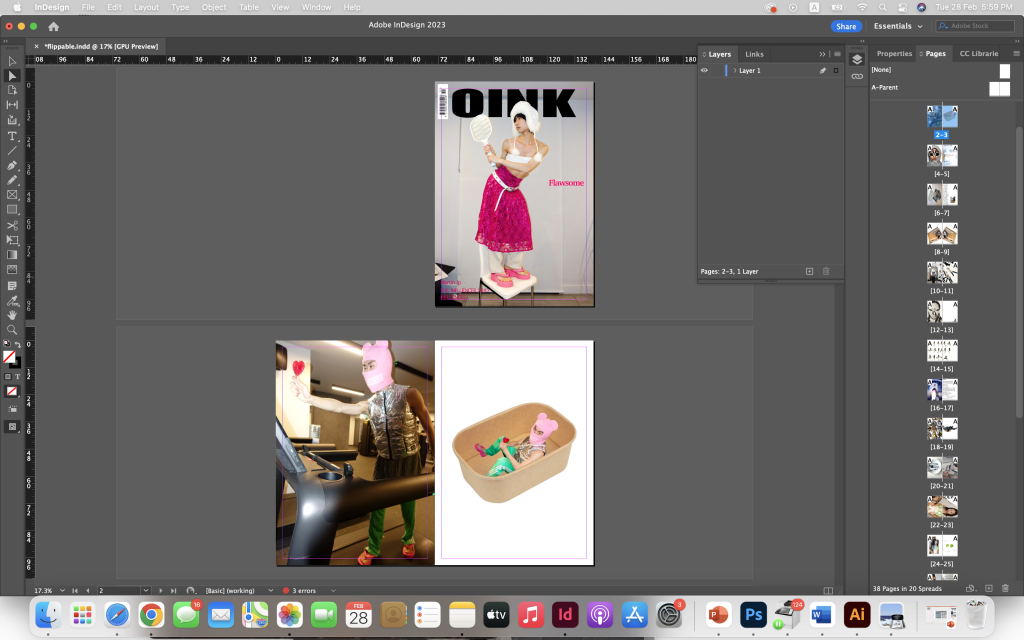
Task: Select the Rectangle Frame tool
Action: pyautogui.click(x=12, y=195)
